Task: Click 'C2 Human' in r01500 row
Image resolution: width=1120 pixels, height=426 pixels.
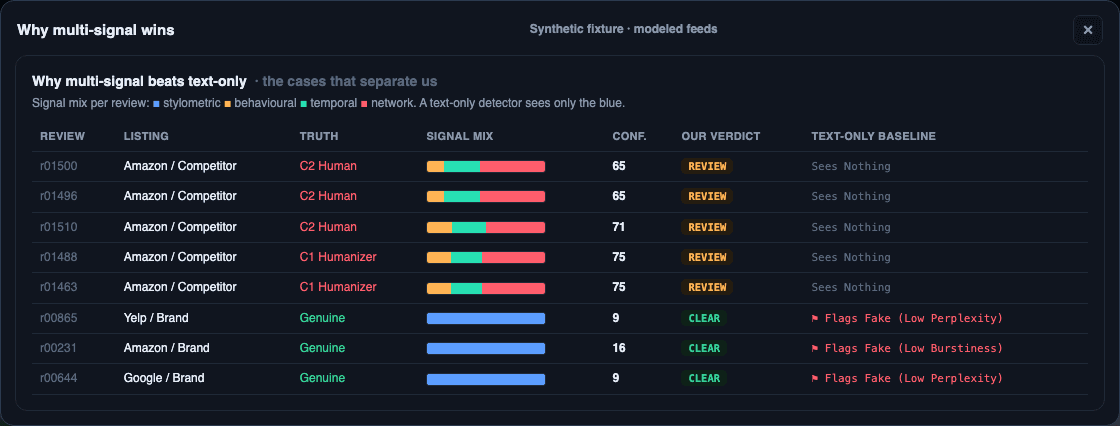Action: point(328,166)
